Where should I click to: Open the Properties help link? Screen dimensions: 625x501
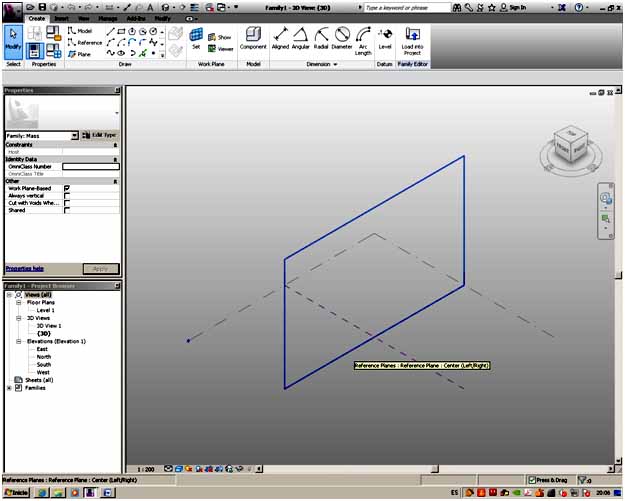24,268
